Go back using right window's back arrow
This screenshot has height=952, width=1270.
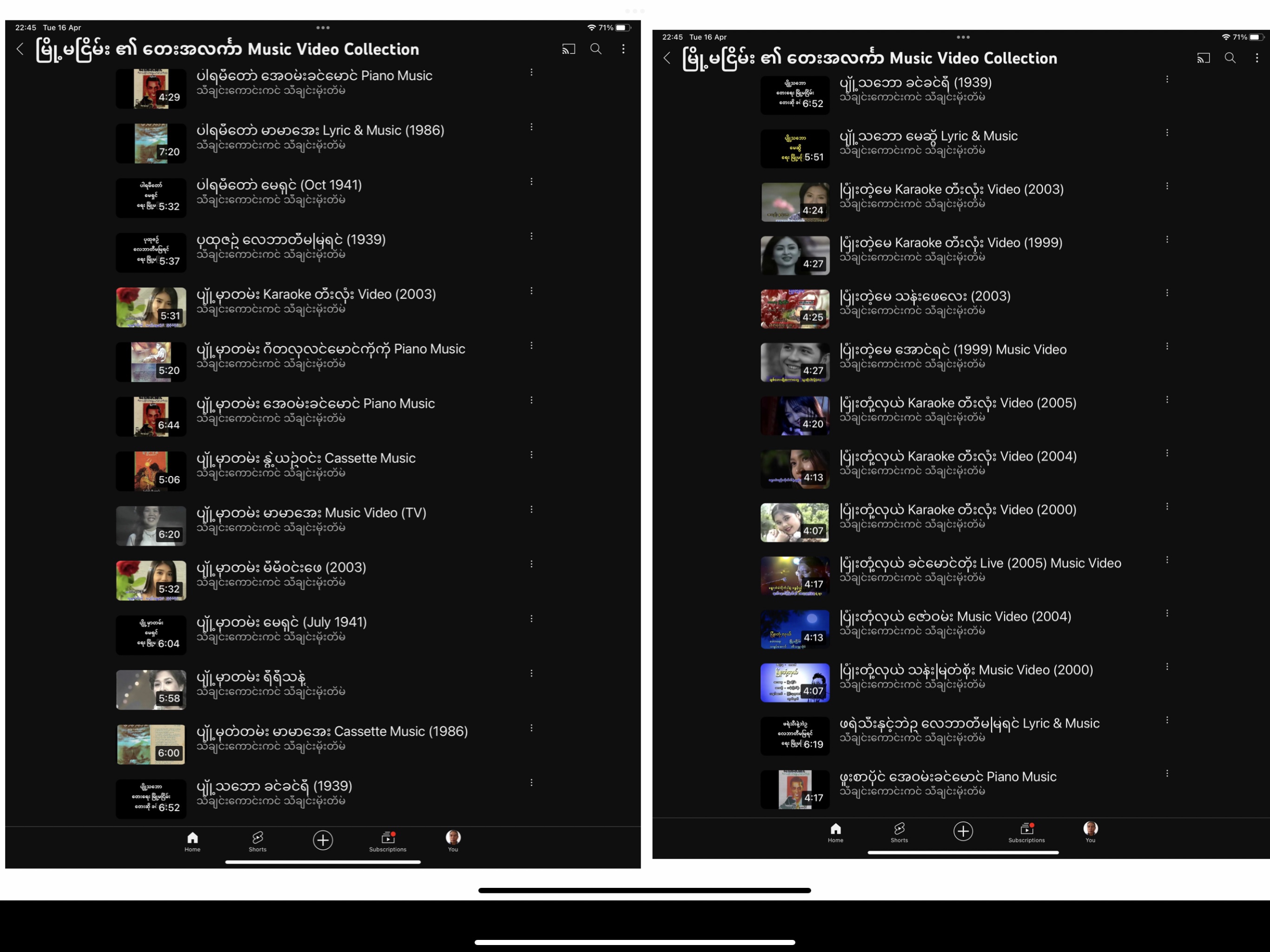click(667, 58)
